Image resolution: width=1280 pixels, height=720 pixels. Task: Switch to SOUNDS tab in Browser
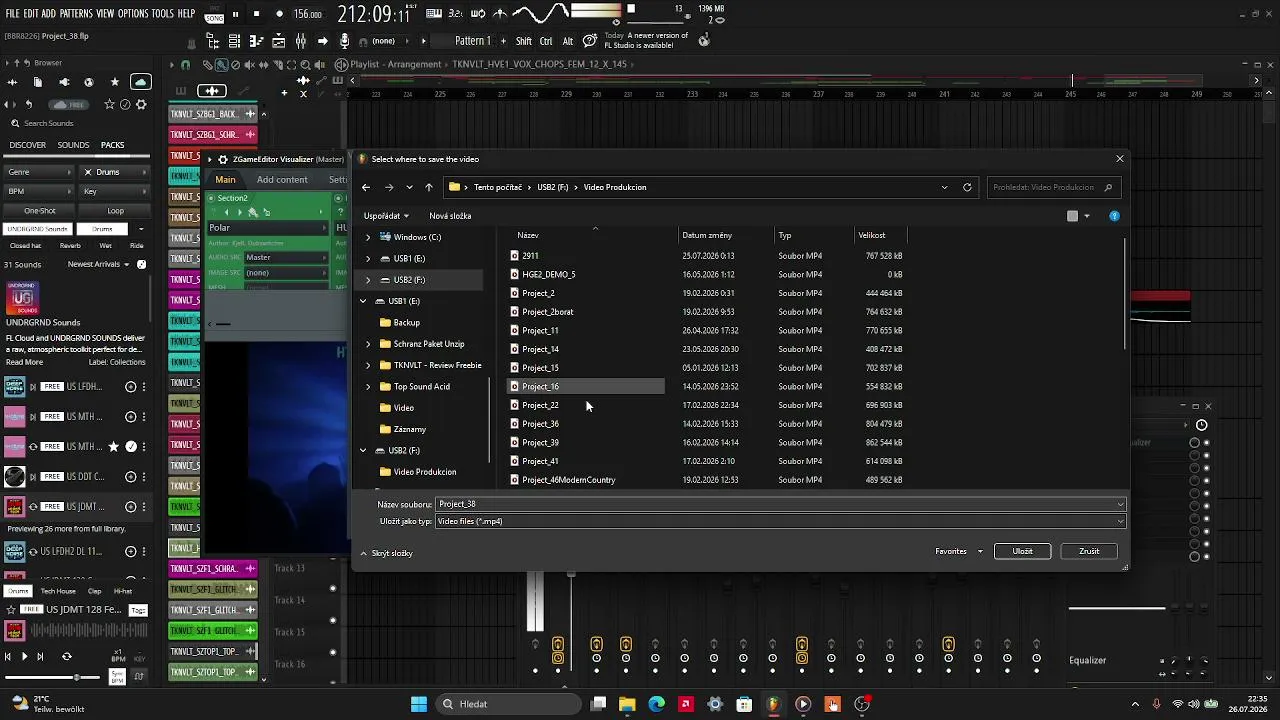pos(73,145)
